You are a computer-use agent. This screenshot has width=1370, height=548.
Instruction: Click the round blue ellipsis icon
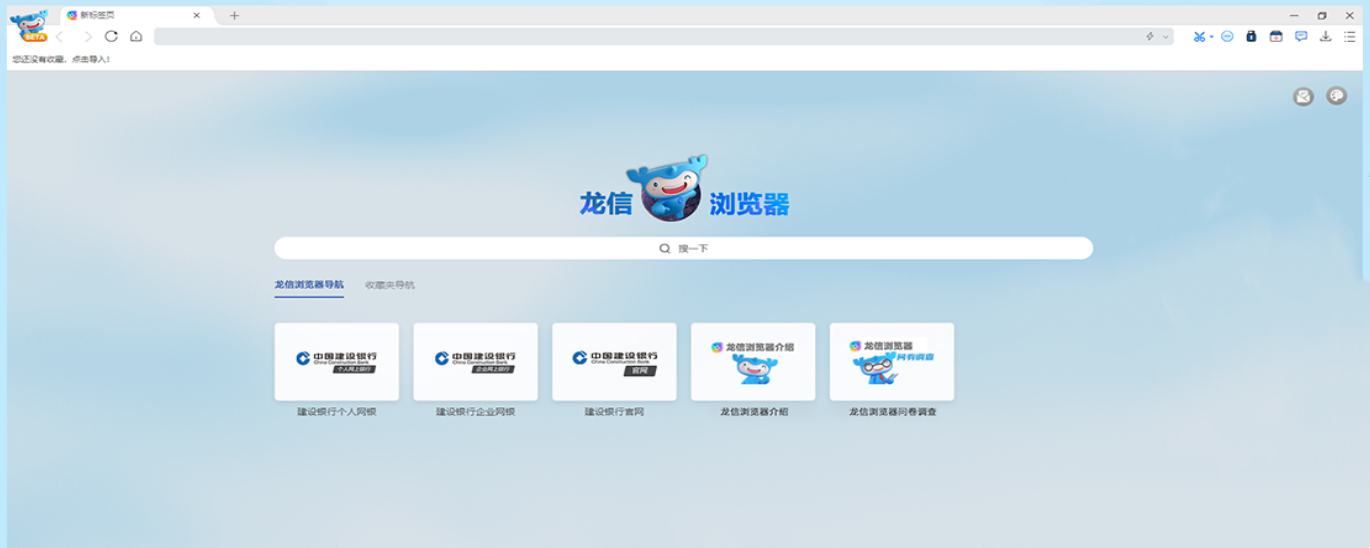point(1227,36)
